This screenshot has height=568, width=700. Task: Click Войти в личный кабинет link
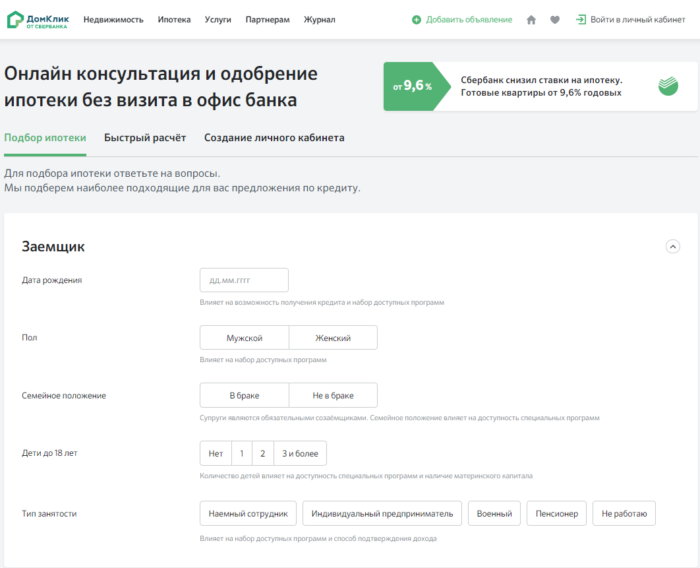click(x=638, y=20)
